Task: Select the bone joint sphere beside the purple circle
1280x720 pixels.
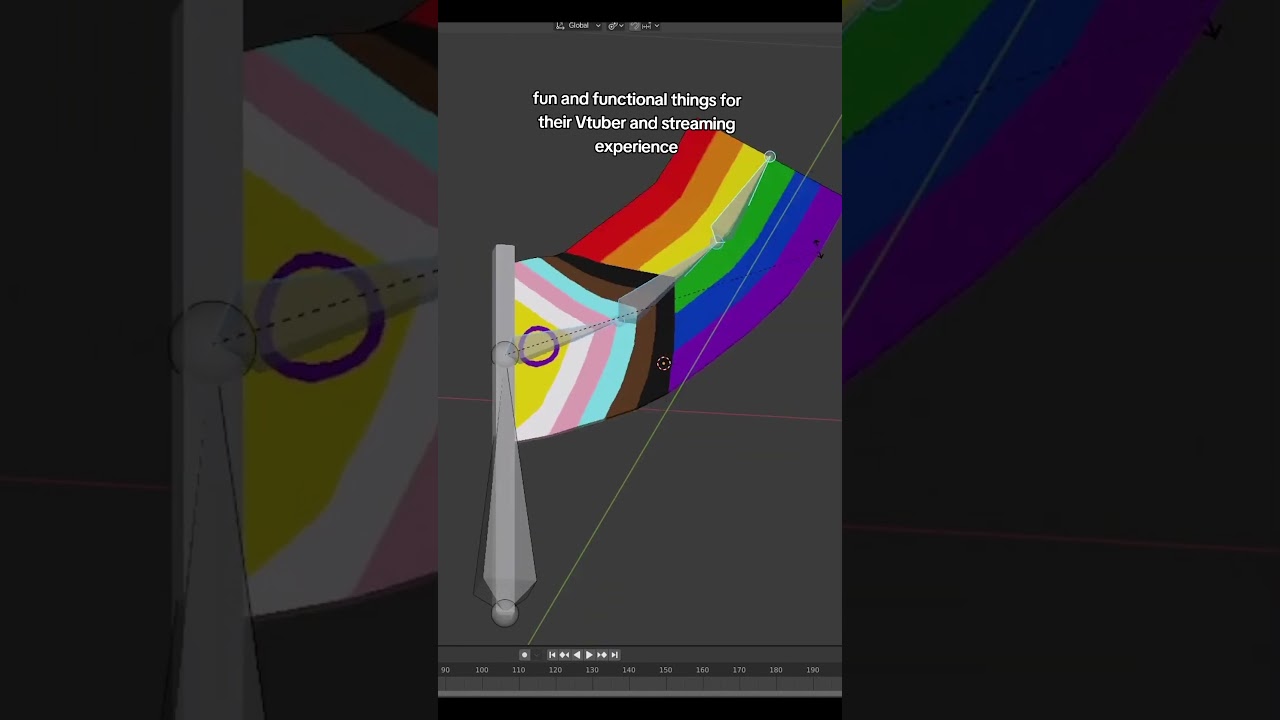Action: [x=505, y=354]
